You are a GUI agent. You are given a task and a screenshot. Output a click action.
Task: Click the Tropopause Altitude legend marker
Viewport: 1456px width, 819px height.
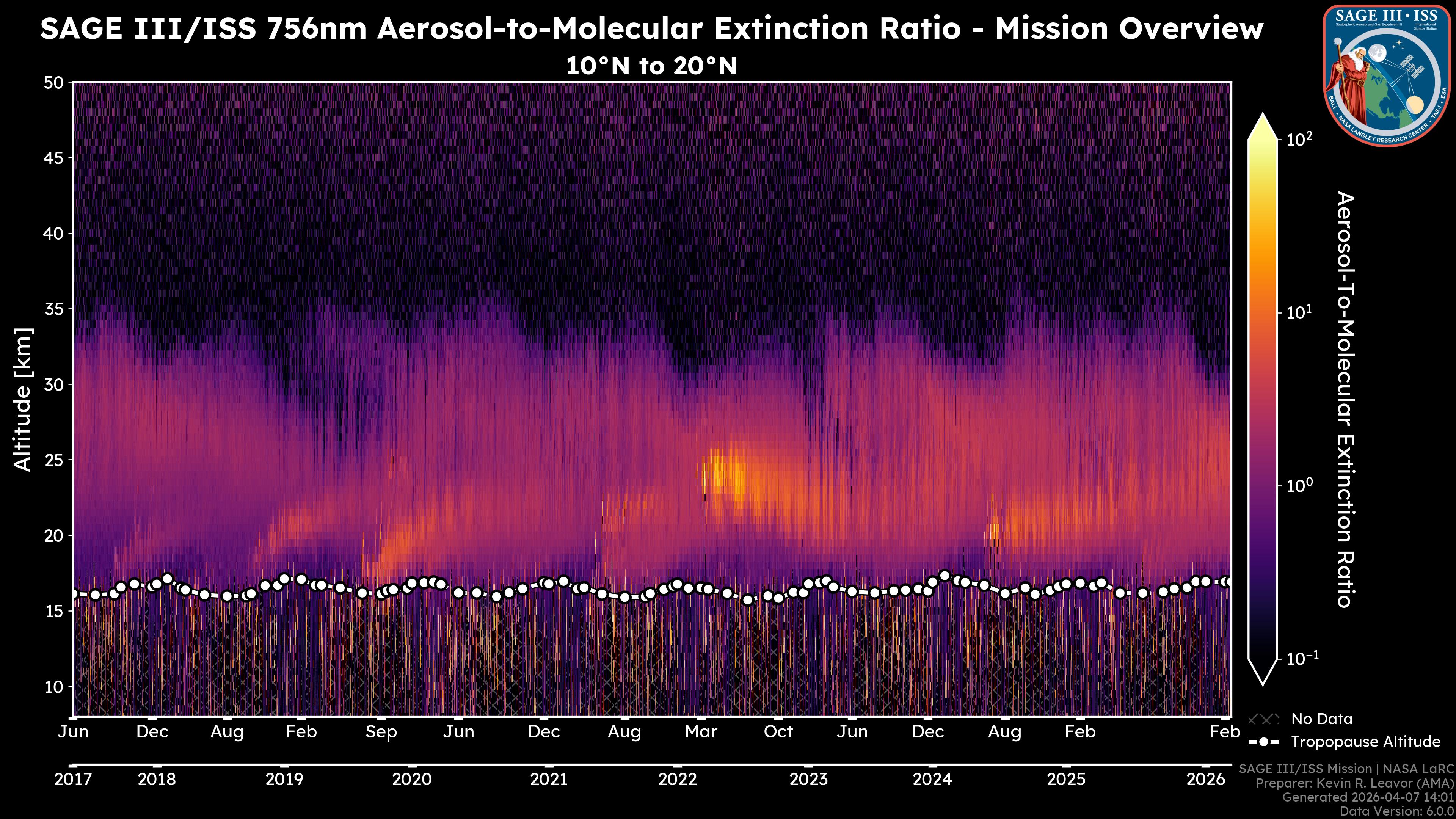tap(1263, 742)
